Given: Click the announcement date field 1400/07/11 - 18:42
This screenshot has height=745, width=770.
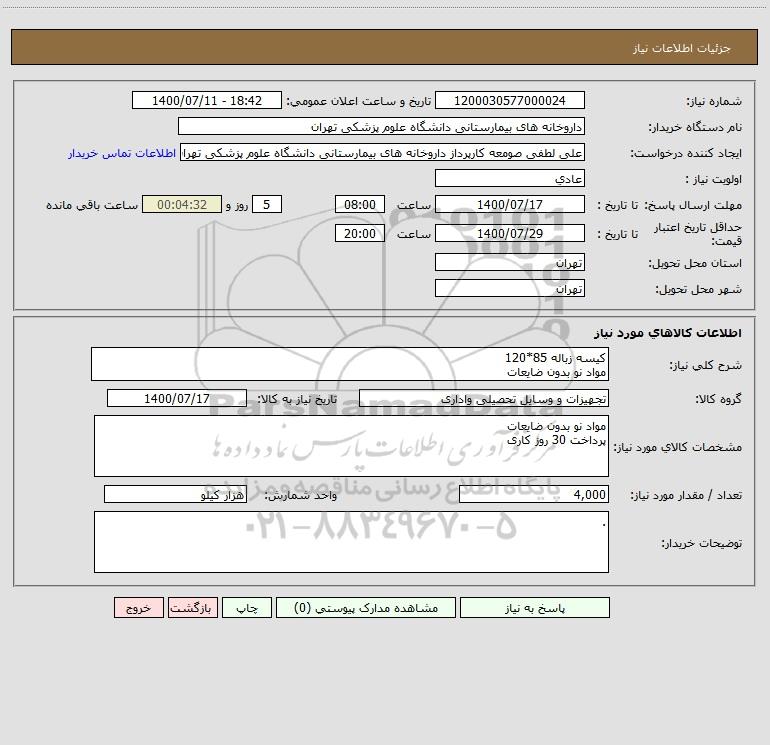Looking at the screenshot, I should tap(207, 101).
